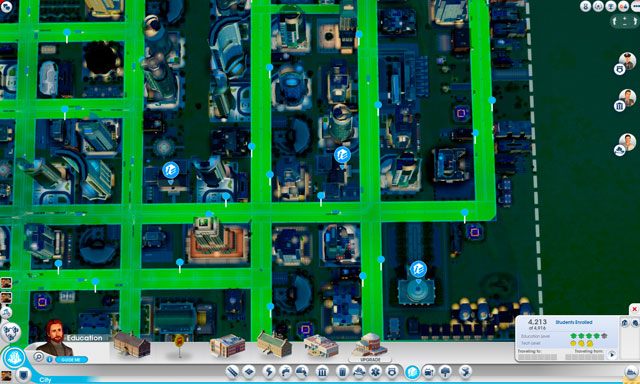The height and width of the screenshot is (384, 640).
Task: Open the Waste Disposal trash can icon
Action: point(343,372)
